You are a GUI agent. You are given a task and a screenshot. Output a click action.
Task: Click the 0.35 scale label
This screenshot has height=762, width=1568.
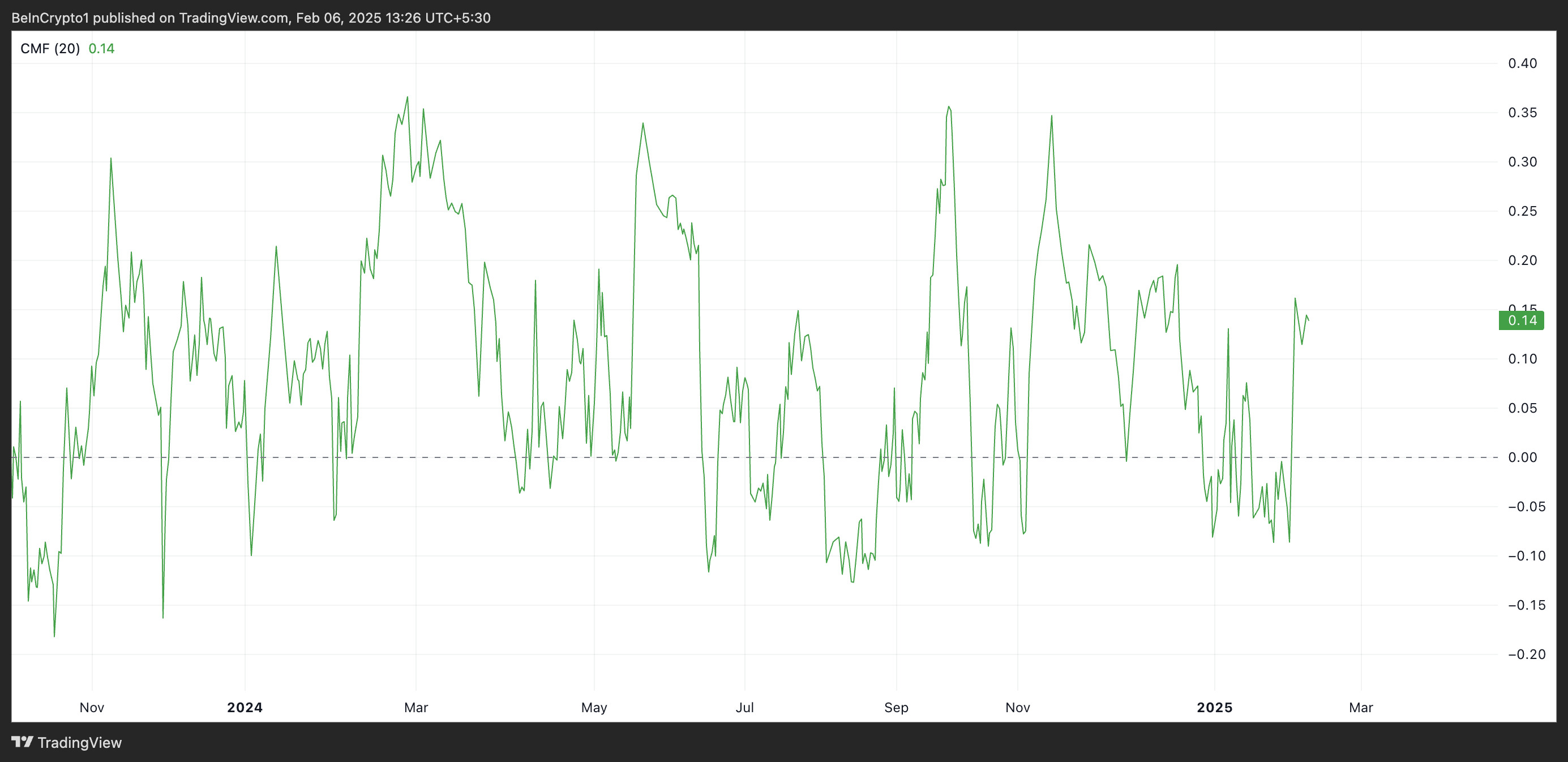1522,113
